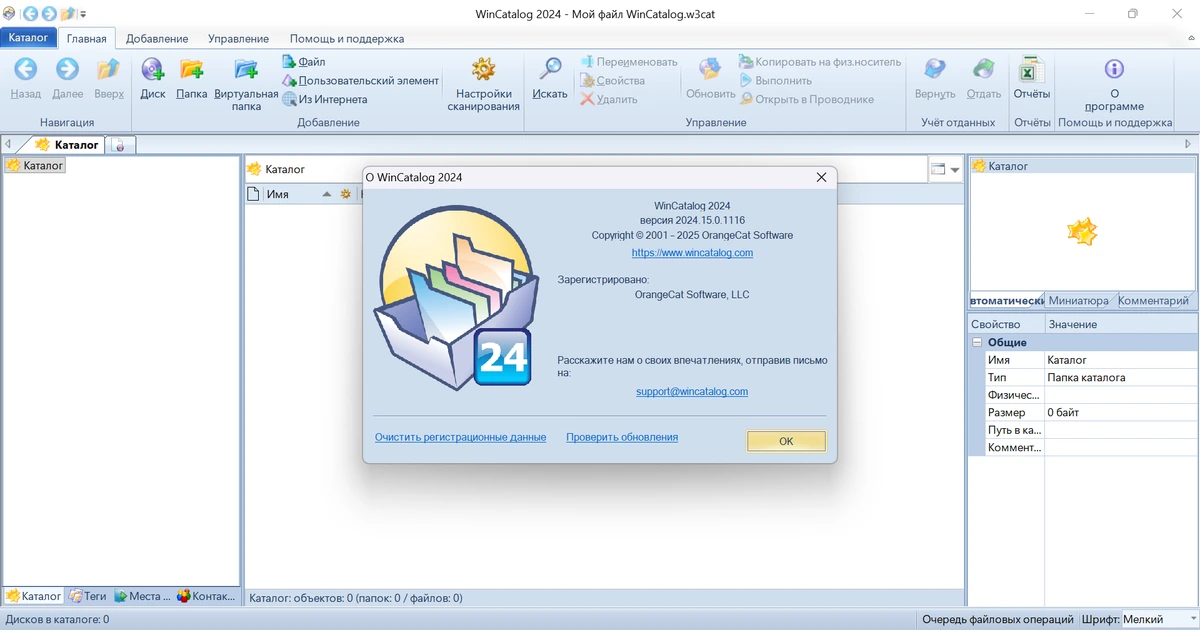Click Очистить регистрационные данные link
Viewport: 1200px width, 630px height.
coord(460,437)
